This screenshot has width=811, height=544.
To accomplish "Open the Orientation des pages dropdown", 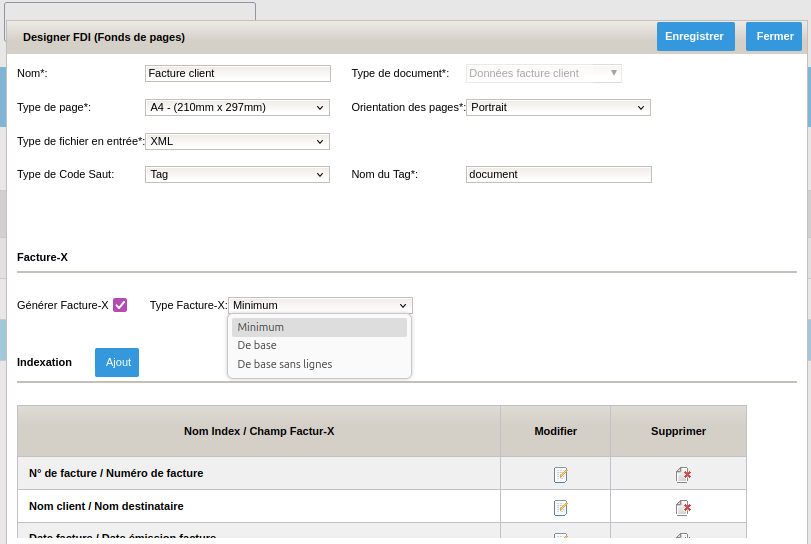I will pos(558,108).
